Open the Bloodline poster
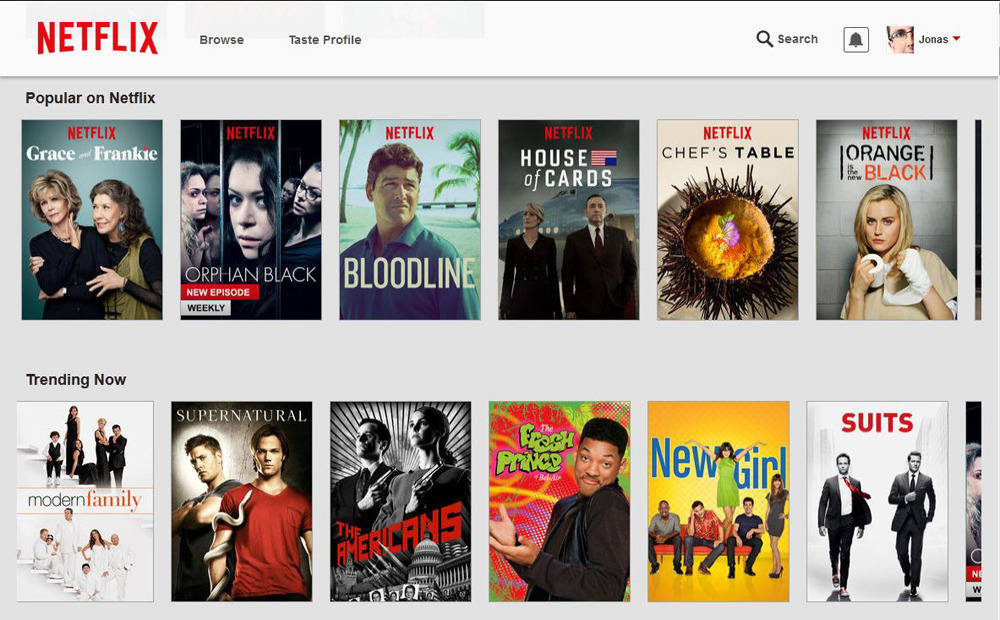Image resolution: width=1000 pixels, height=620 pixels. [410, 219]
